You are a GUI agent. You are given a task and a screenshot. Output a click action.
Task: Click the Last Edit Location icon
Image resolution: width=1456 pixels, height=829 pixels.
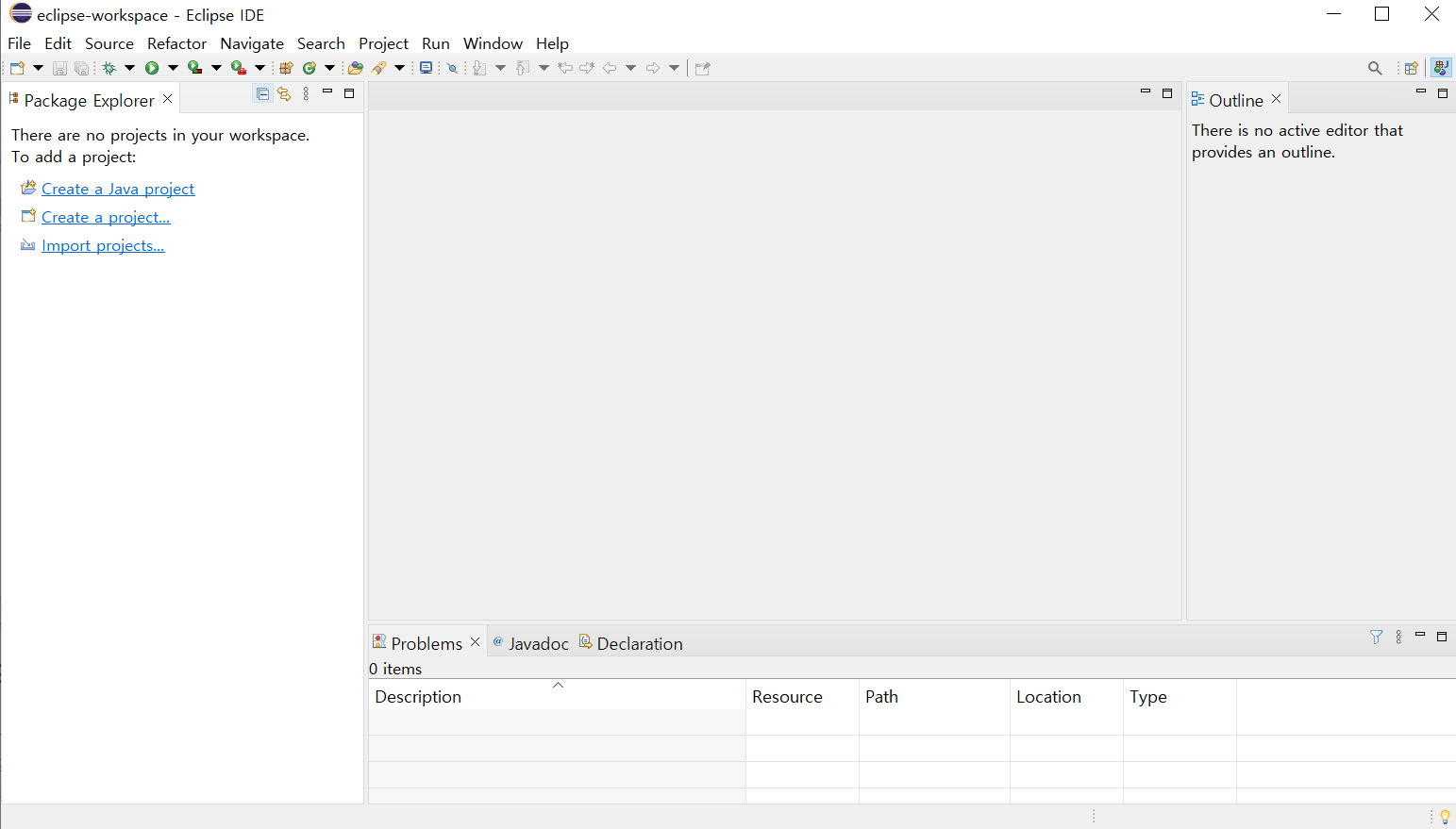tap(565, 68)
